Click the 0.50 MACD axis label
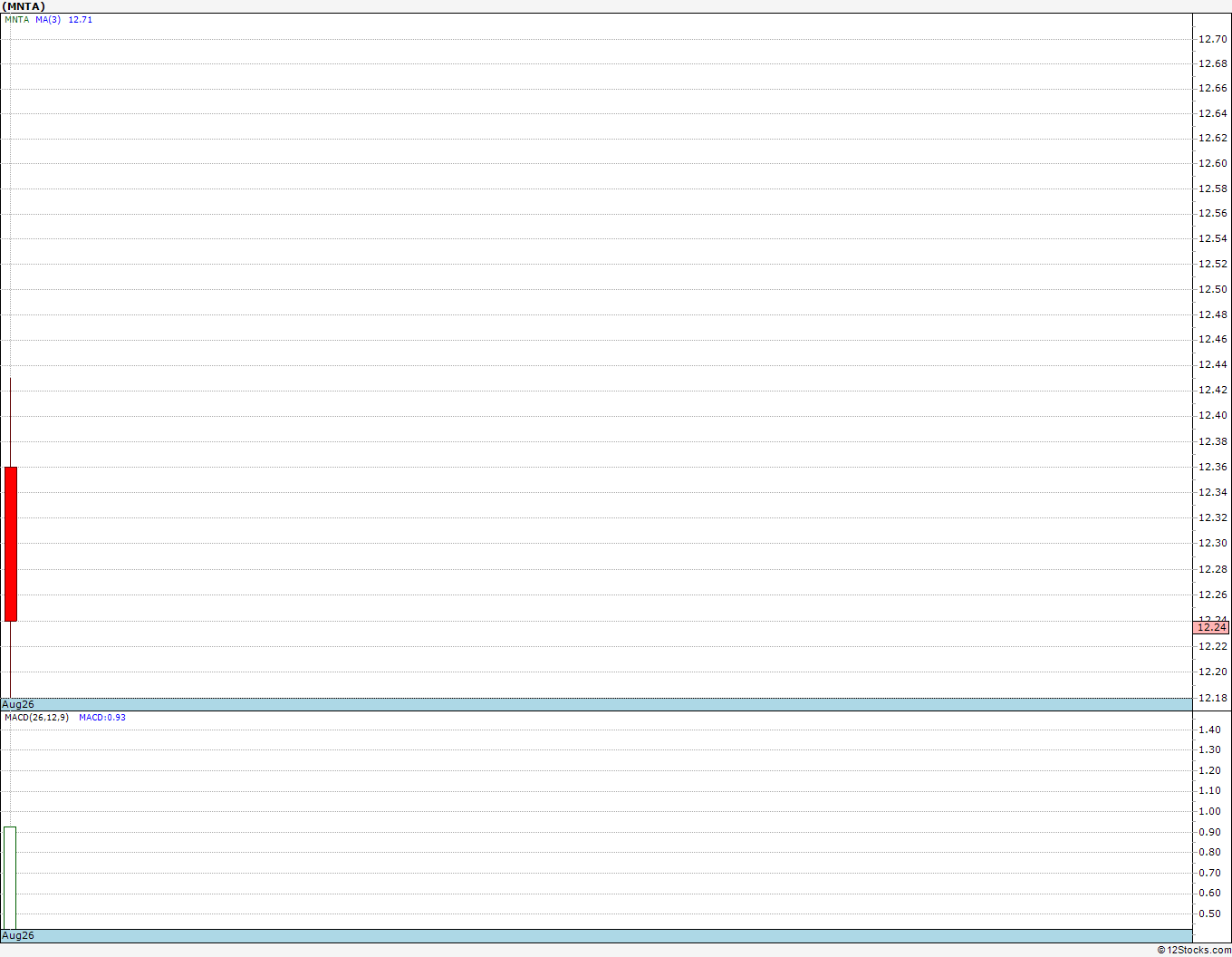 click(x=1209, y=913)
